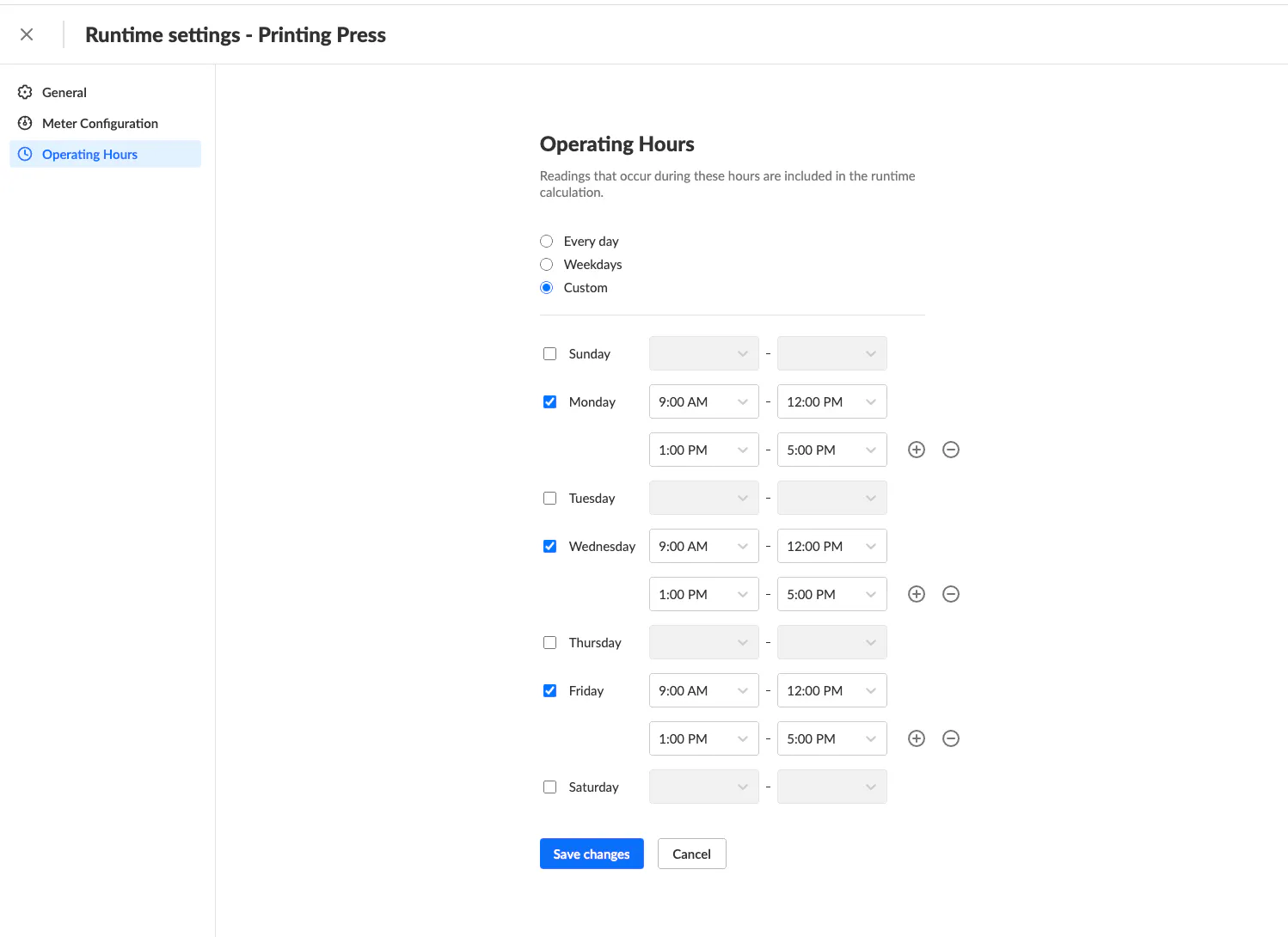Click the disabled Sunday end time dropdown
Image resolution: width=1288 pixels, height=937 pixels.
coord(831,353)
